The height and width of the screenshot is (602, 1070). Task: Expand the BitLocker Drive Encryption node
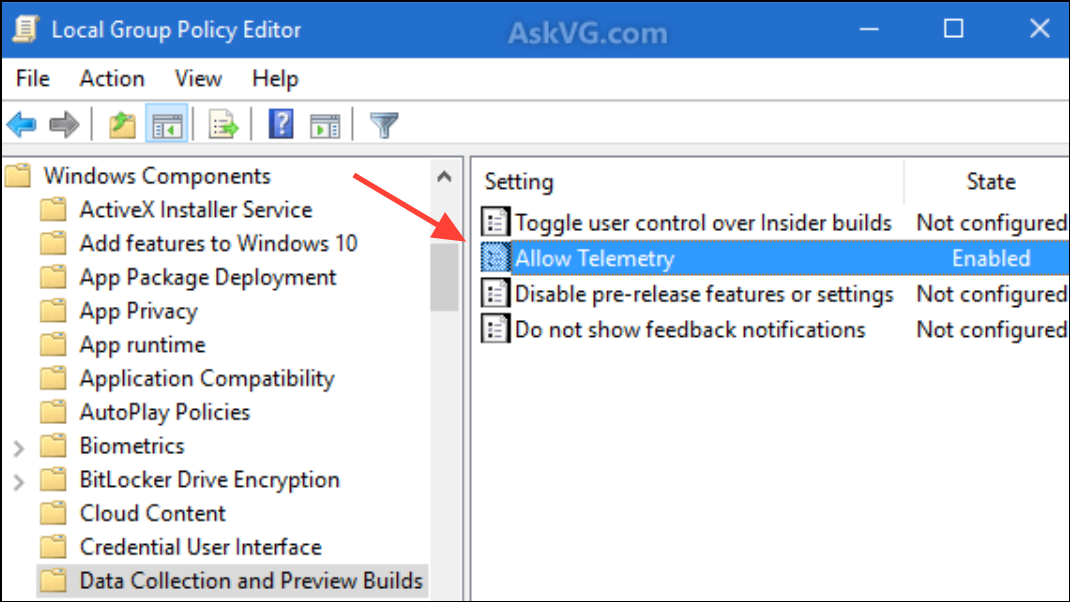(x=19, y=481)
